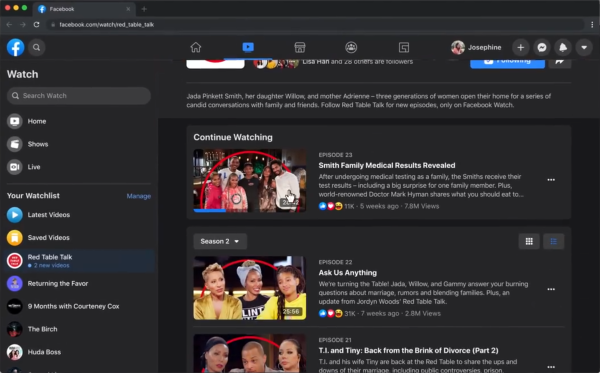Open Latest Videos in watchlist
600x373 pixels.
click(x=79, y=215)
